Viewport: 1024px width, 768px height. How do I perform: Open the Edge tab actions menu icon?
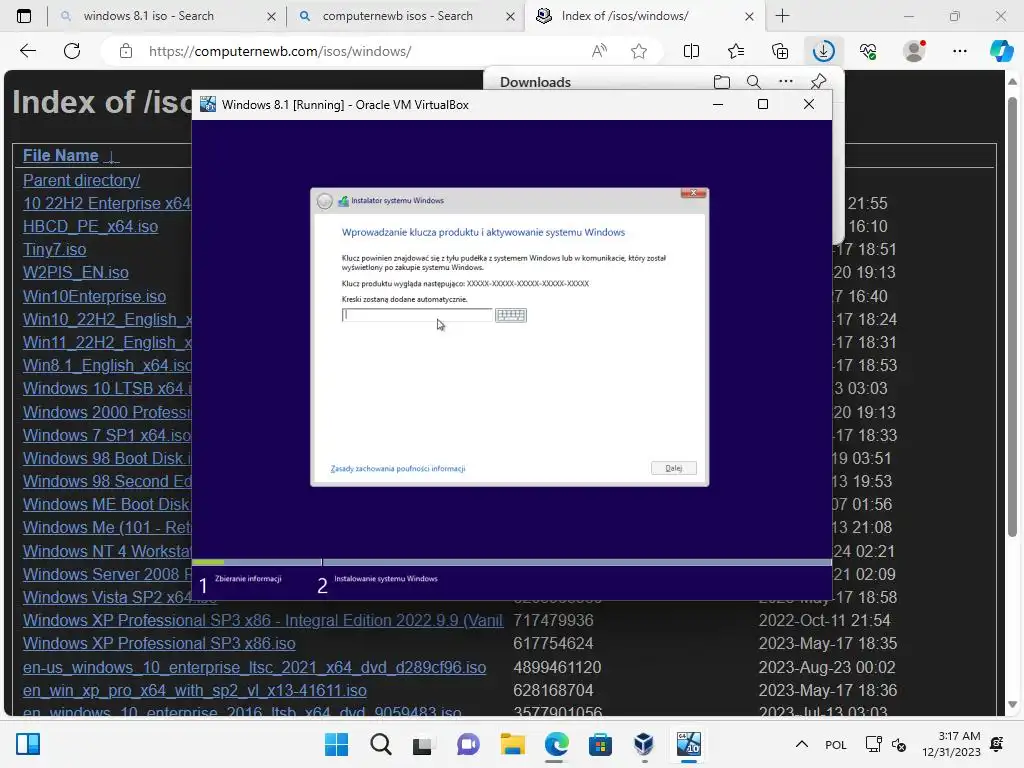click(x=24, y=16)
